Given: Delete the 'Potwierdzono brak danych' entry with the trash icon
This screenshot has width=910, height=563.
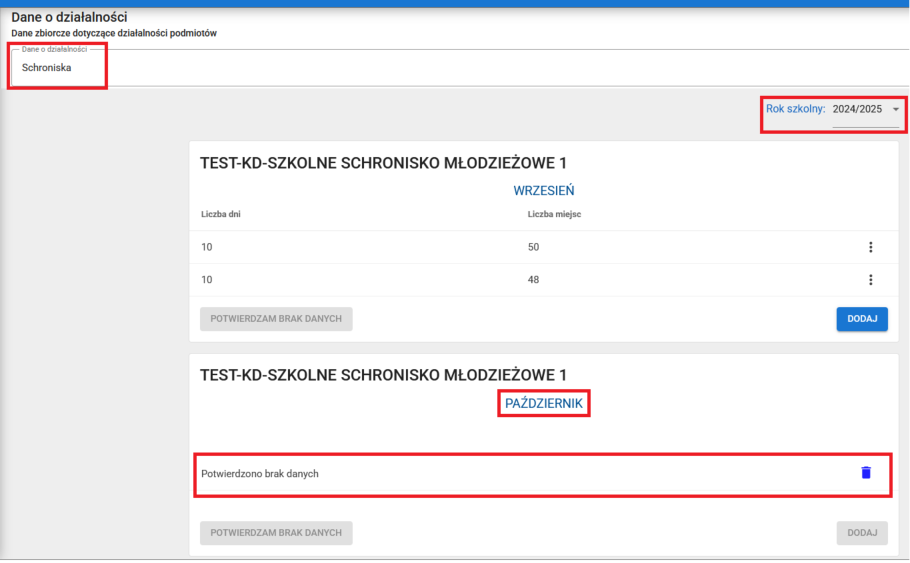Looking at the screenshot, I should pyautogui.click(x=866, y=472).
